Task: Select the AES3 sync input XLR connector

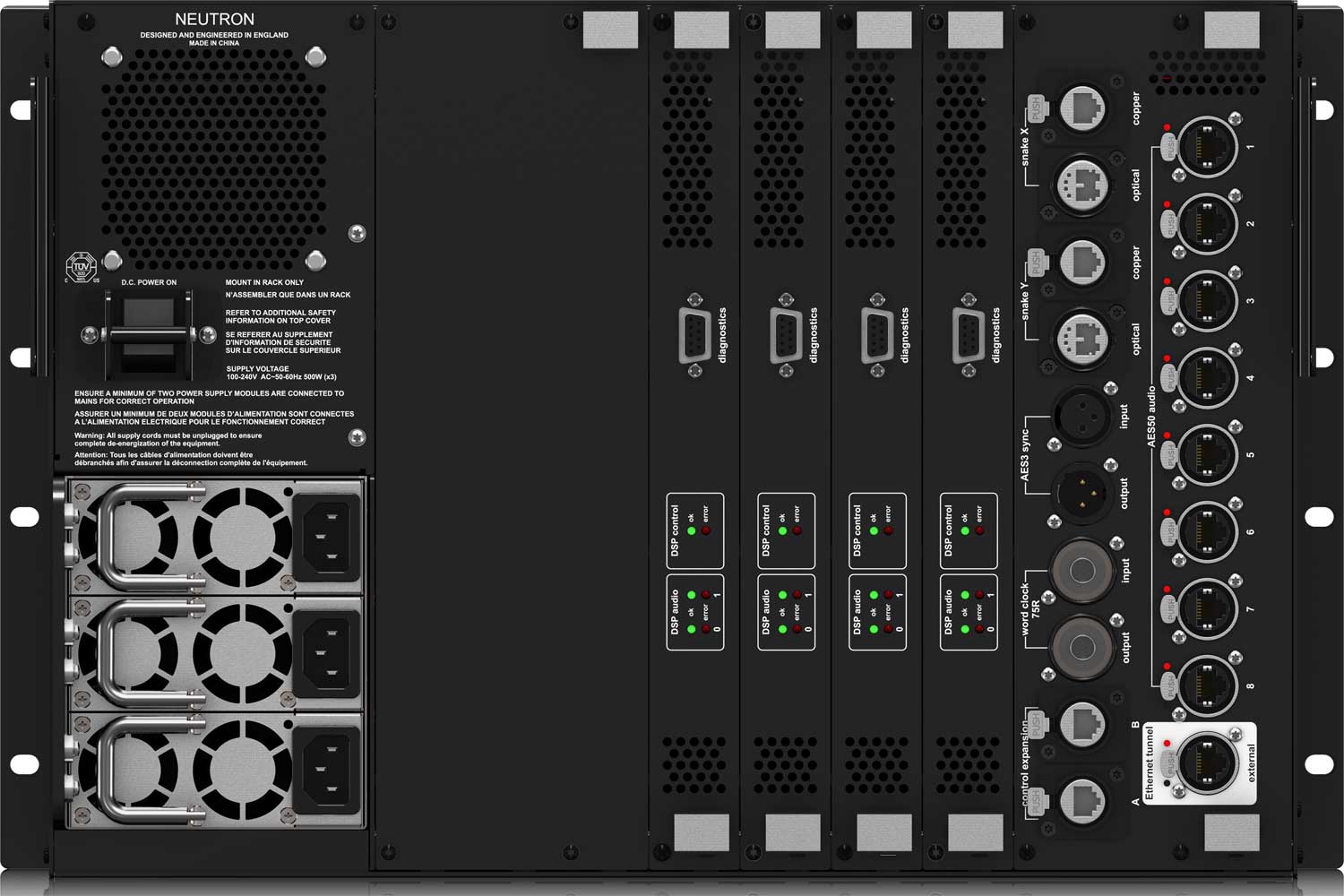Action: [x=1082, y=415]
